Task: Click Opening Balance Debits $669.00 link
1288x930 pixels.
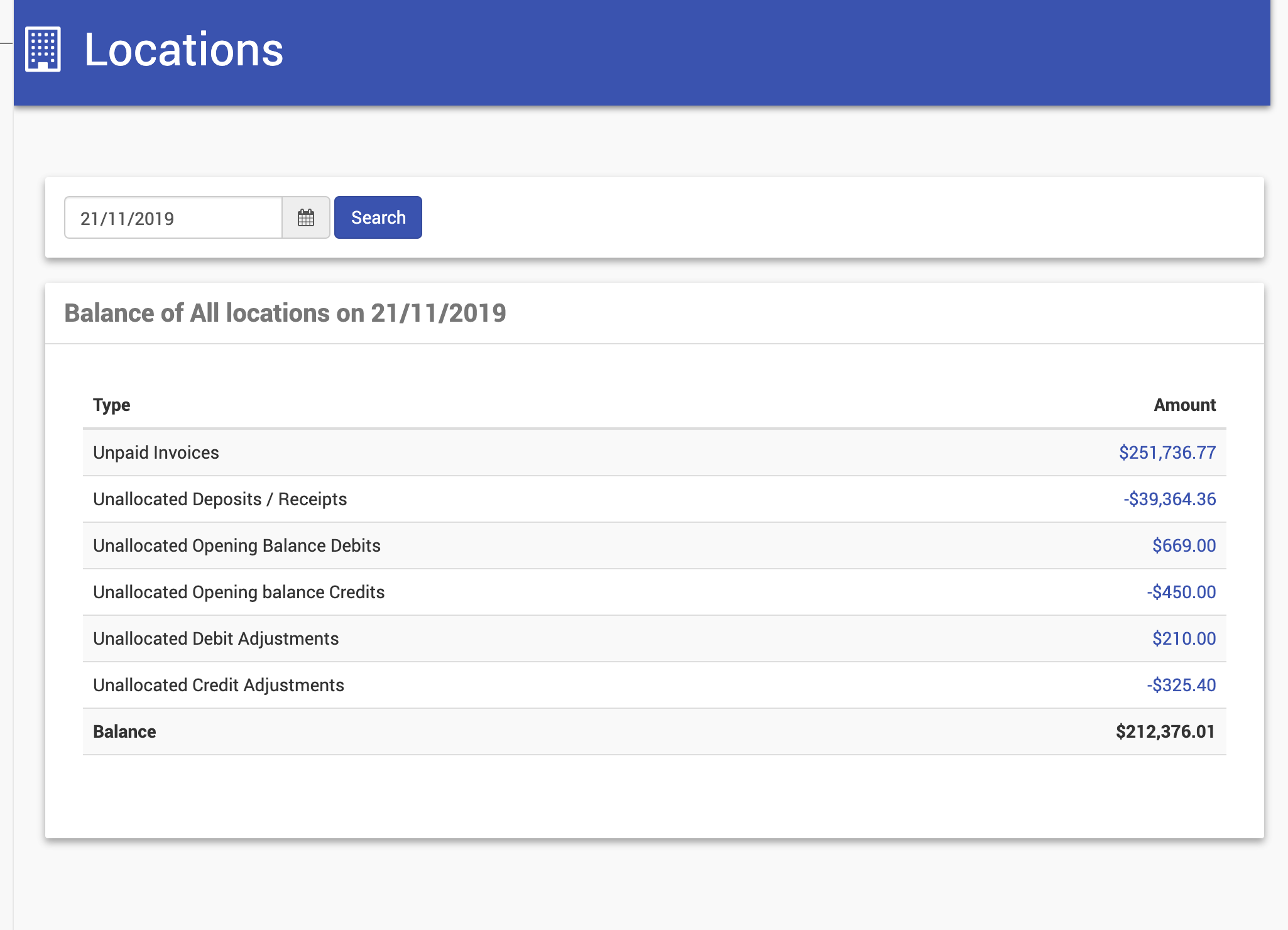Action: pos(1184,545)
